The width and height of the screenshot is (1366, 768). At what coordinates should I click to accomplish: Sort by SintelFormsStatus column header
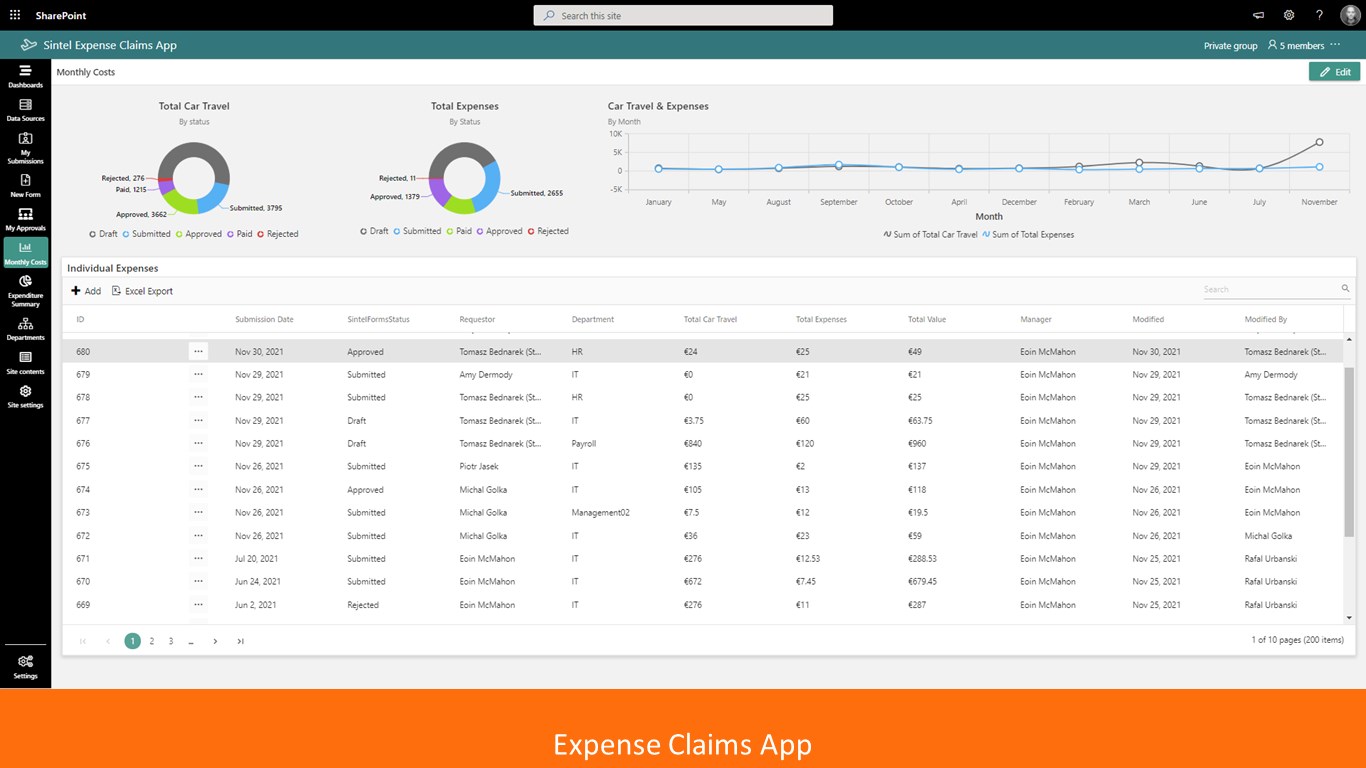pos(378,320)
